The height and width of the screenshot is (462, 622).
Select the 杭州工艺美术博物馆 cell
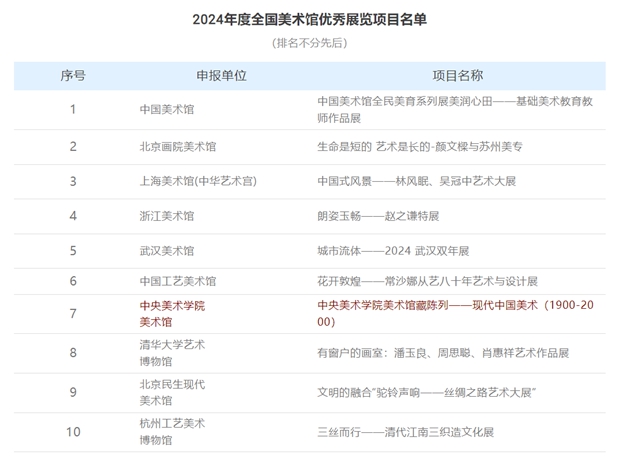tap(172, 432)
